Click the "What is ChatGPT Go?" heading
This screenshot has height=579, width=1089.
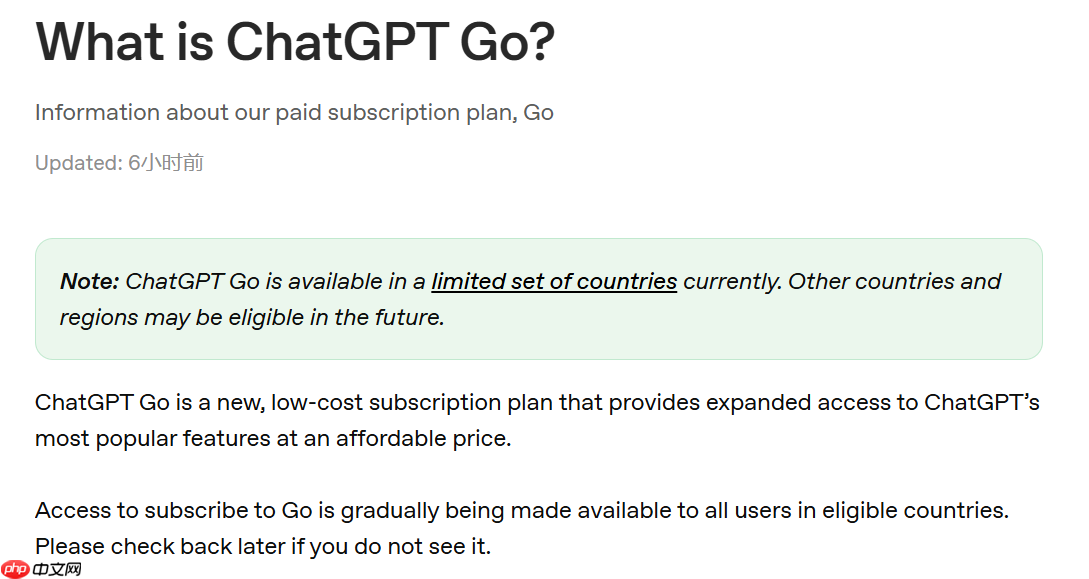[x=294, y=42]
